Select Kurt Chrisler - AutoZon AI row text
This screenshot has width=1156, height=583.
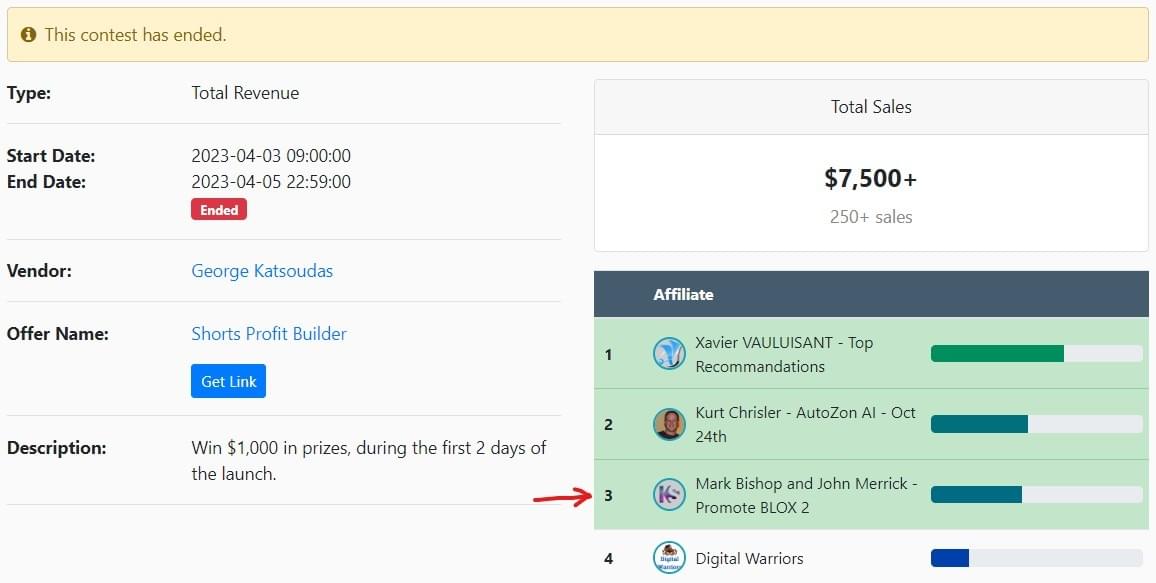pyautogui.click(x=805, y=424)
